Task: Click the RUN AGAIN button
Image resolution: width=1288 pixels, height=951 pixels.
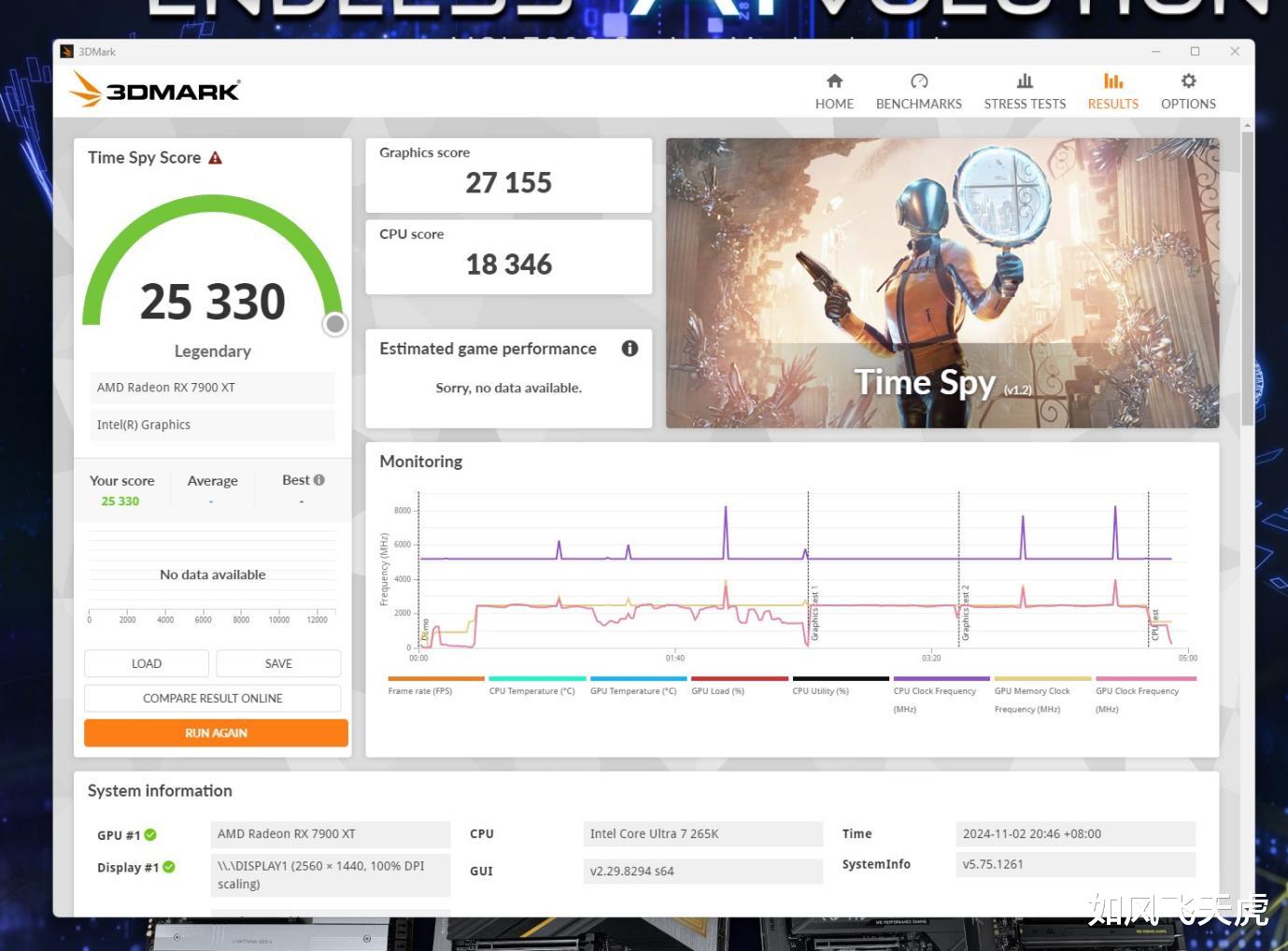Action: (x=216, y=732)
